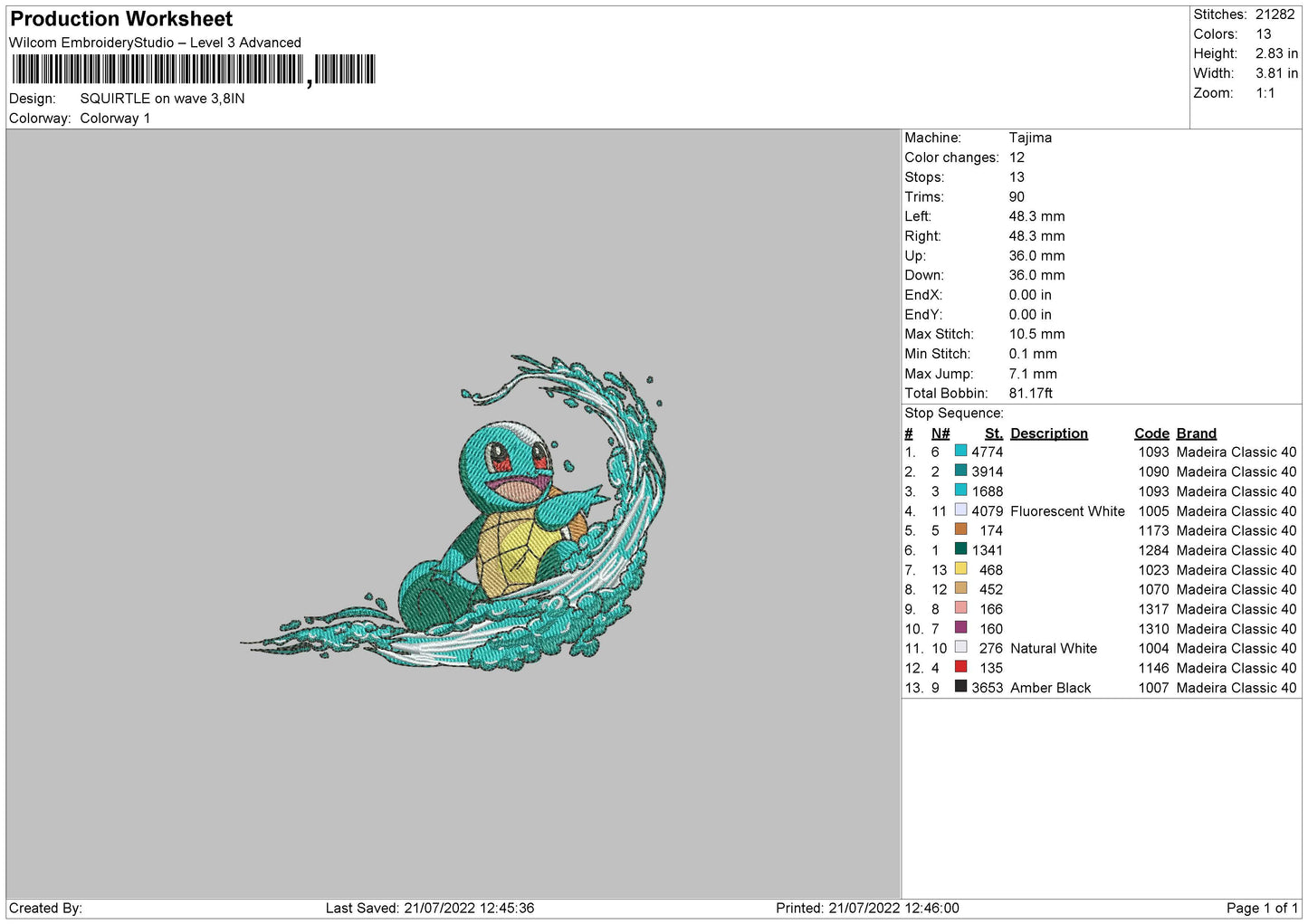Viewport: 1308px width, 924px height.
Task: Click the Code column header
Action: point(1151,433)
